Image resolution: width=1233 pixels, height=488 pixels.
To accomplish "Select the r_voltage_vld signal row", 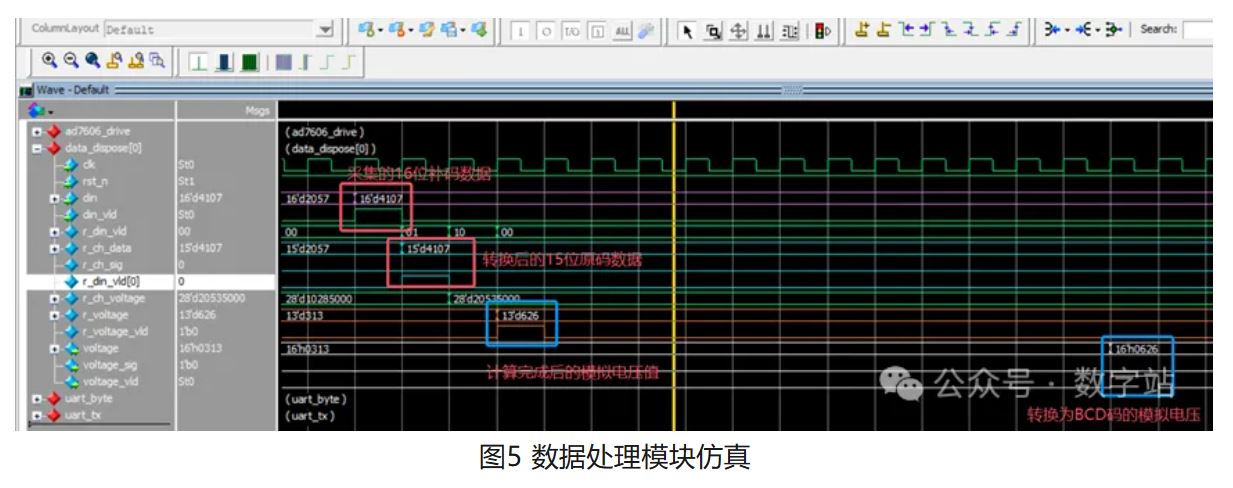I will click(98, 331).
